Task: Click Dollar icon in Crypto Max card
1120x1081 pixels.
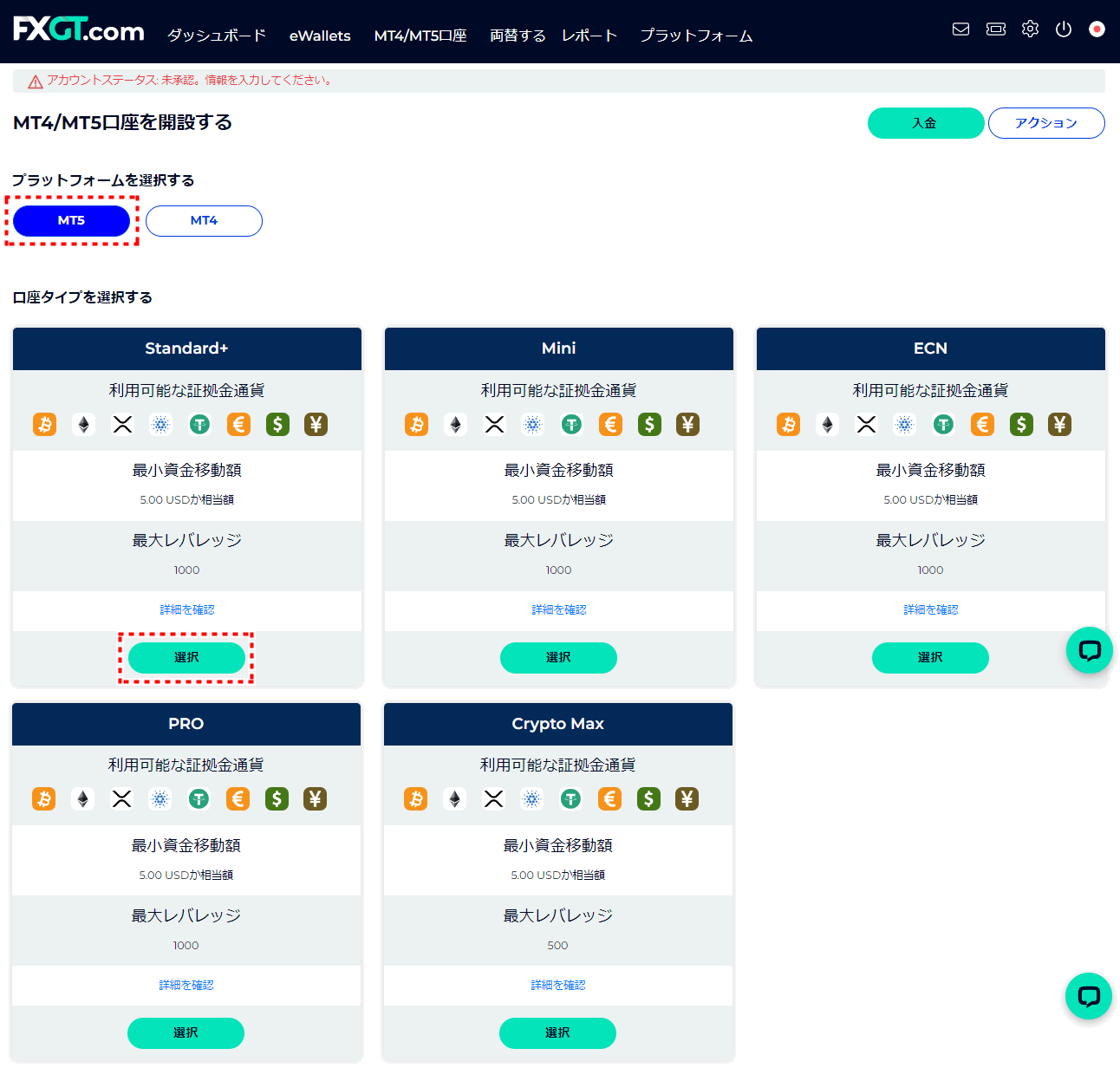Action: (x=648, y=799)
